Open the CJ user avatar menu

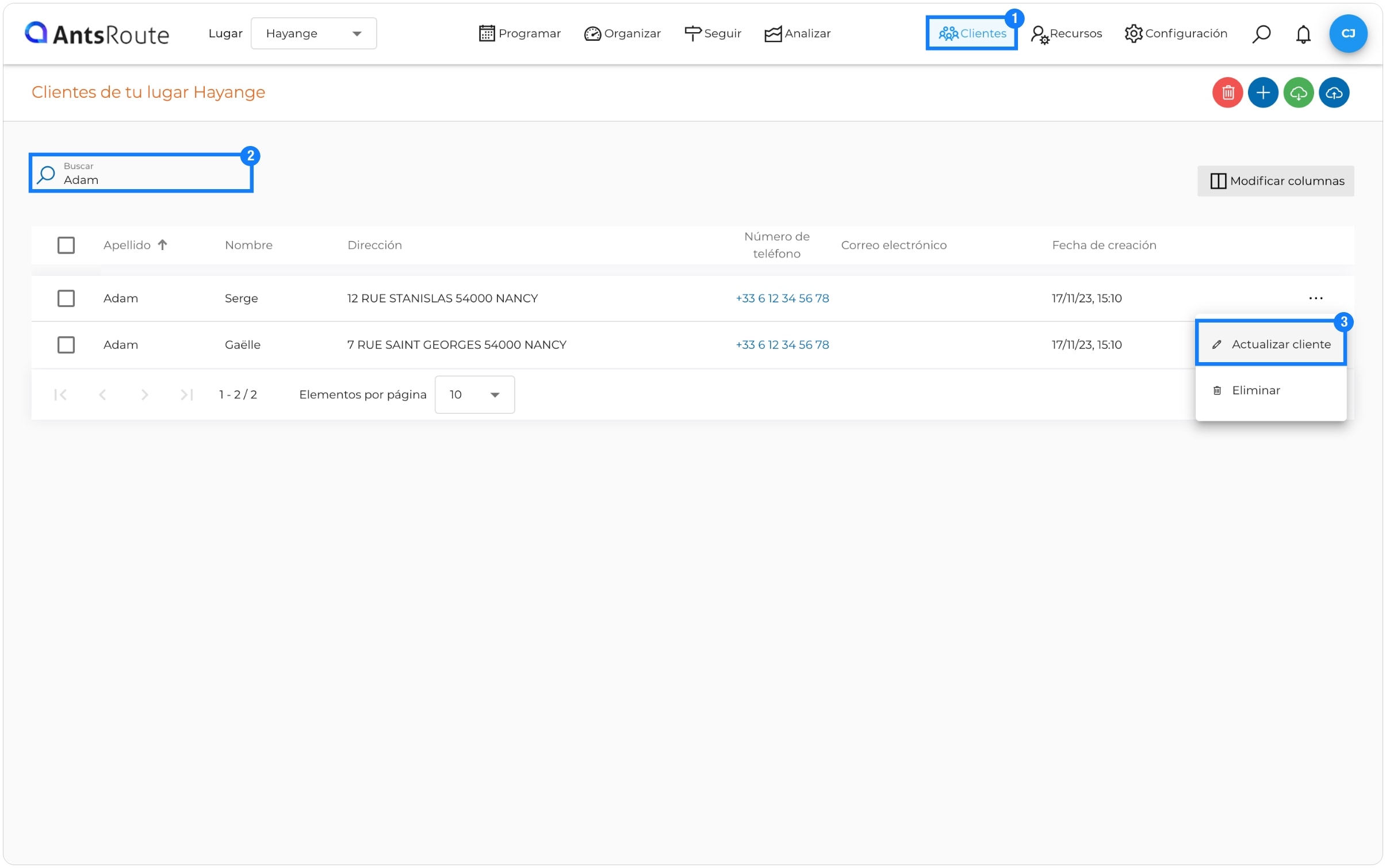click(1347, 33)
